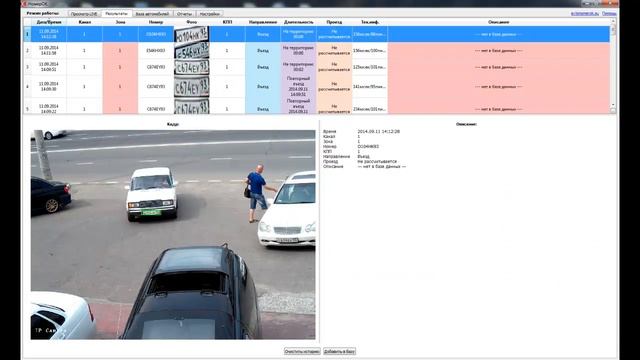The width and height of the screenshot is (640, 360).
Task: Click the highlighted row 1 description cell
Action: (x=499, y=34)
